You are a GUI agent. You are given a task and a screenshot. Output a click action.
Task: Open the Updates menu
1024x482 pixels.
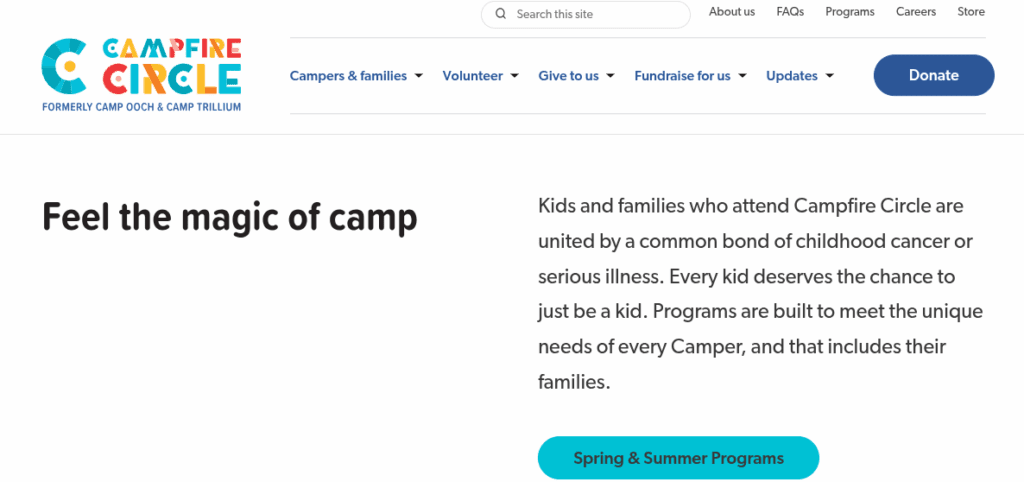coord(791,76)
